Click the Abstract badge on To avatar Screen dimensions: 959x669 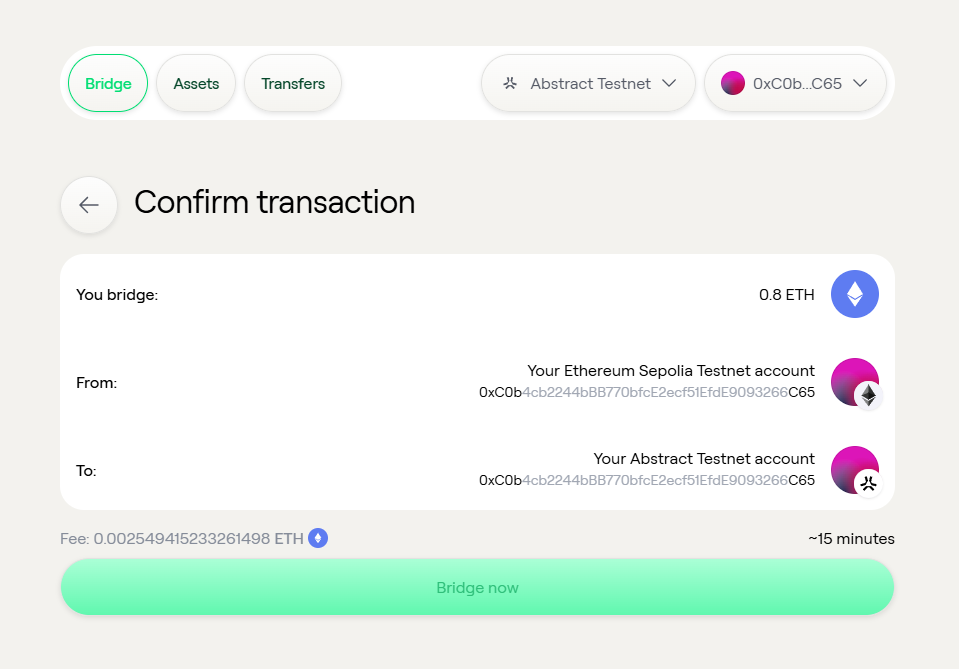[x=868, y=484]
